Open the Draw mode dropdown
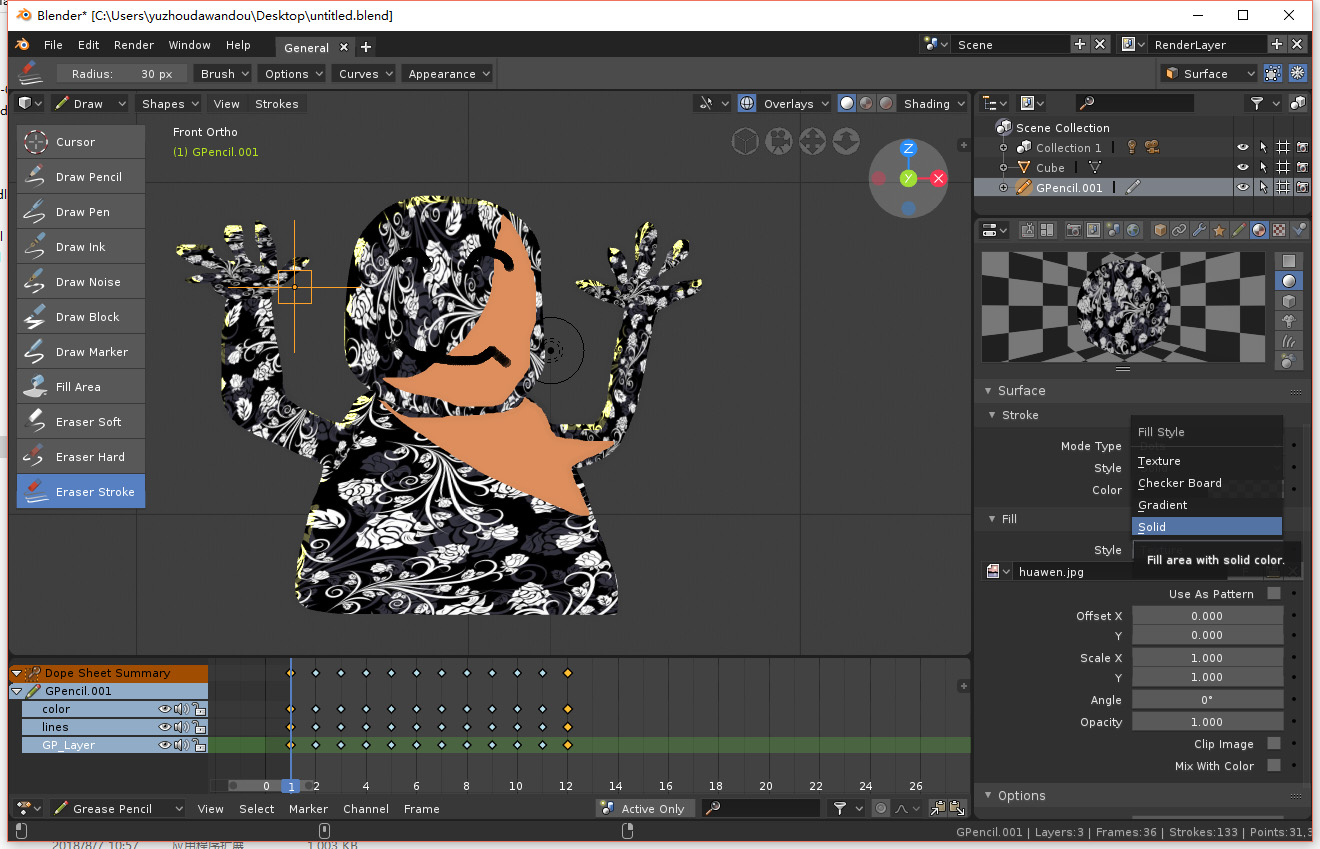 pos(90,104)
